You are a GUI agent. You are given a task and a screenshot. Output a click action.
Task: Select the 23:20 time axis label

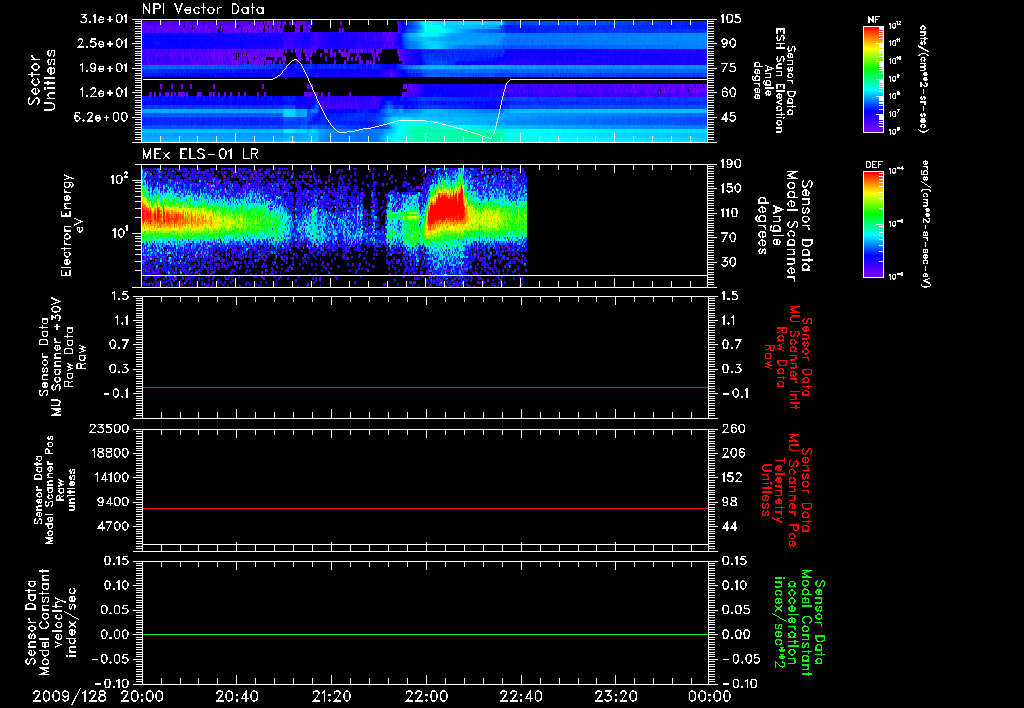point(615,696)
